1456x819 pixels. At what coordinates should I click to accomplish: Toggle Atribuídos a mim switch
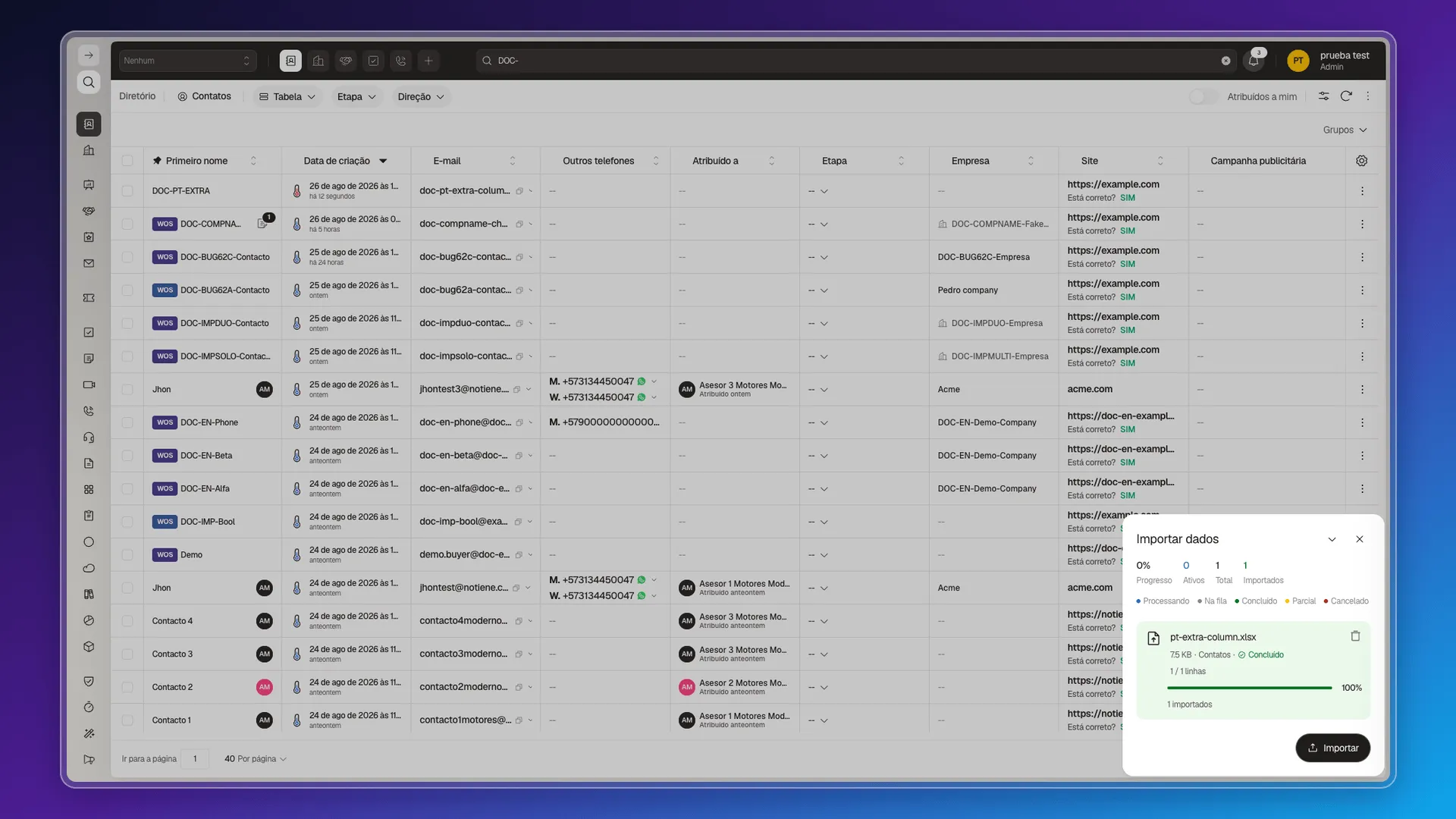[1203, 96]
